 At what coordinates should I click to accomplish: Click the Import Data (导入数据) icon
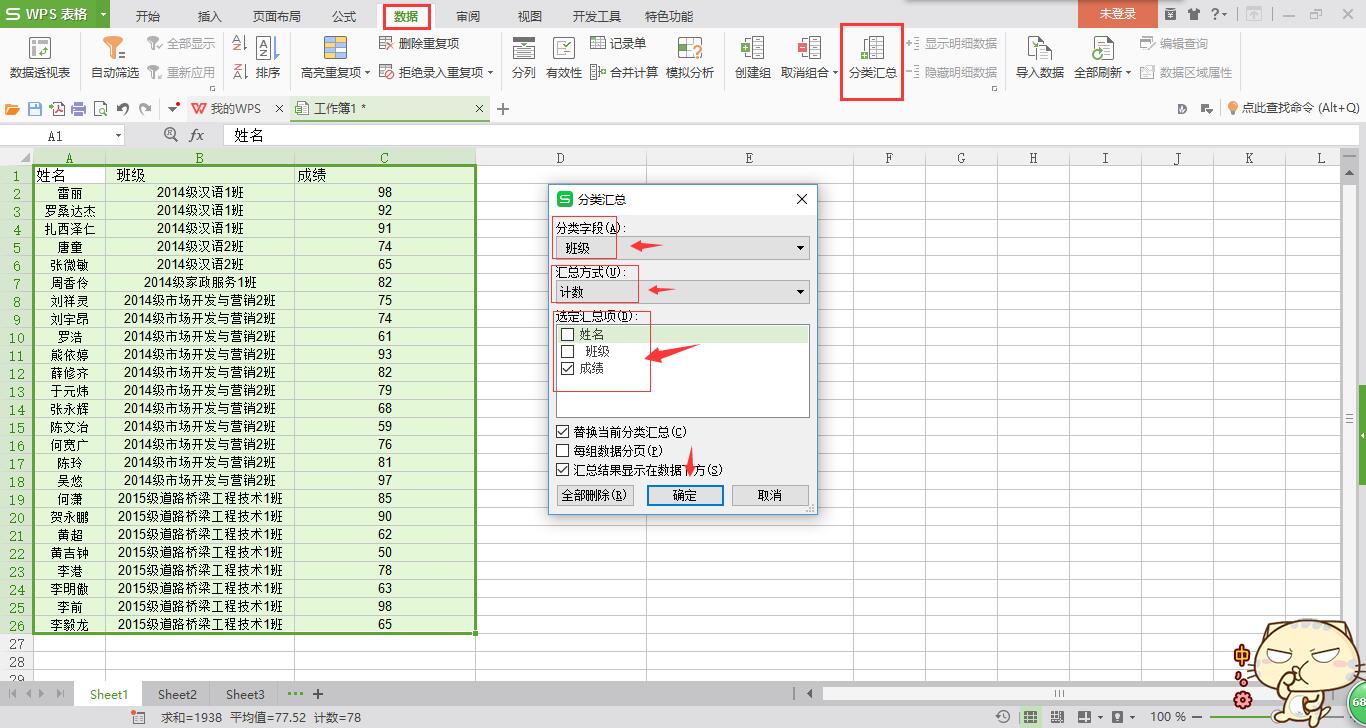pyautogui.click(x=1039, y=49)
